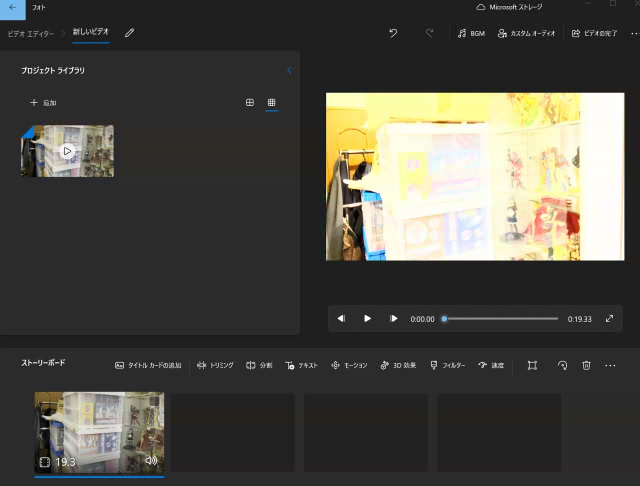Click the undo arrow icon
Viewport: 640px width, 486px height.
point(393,33)
